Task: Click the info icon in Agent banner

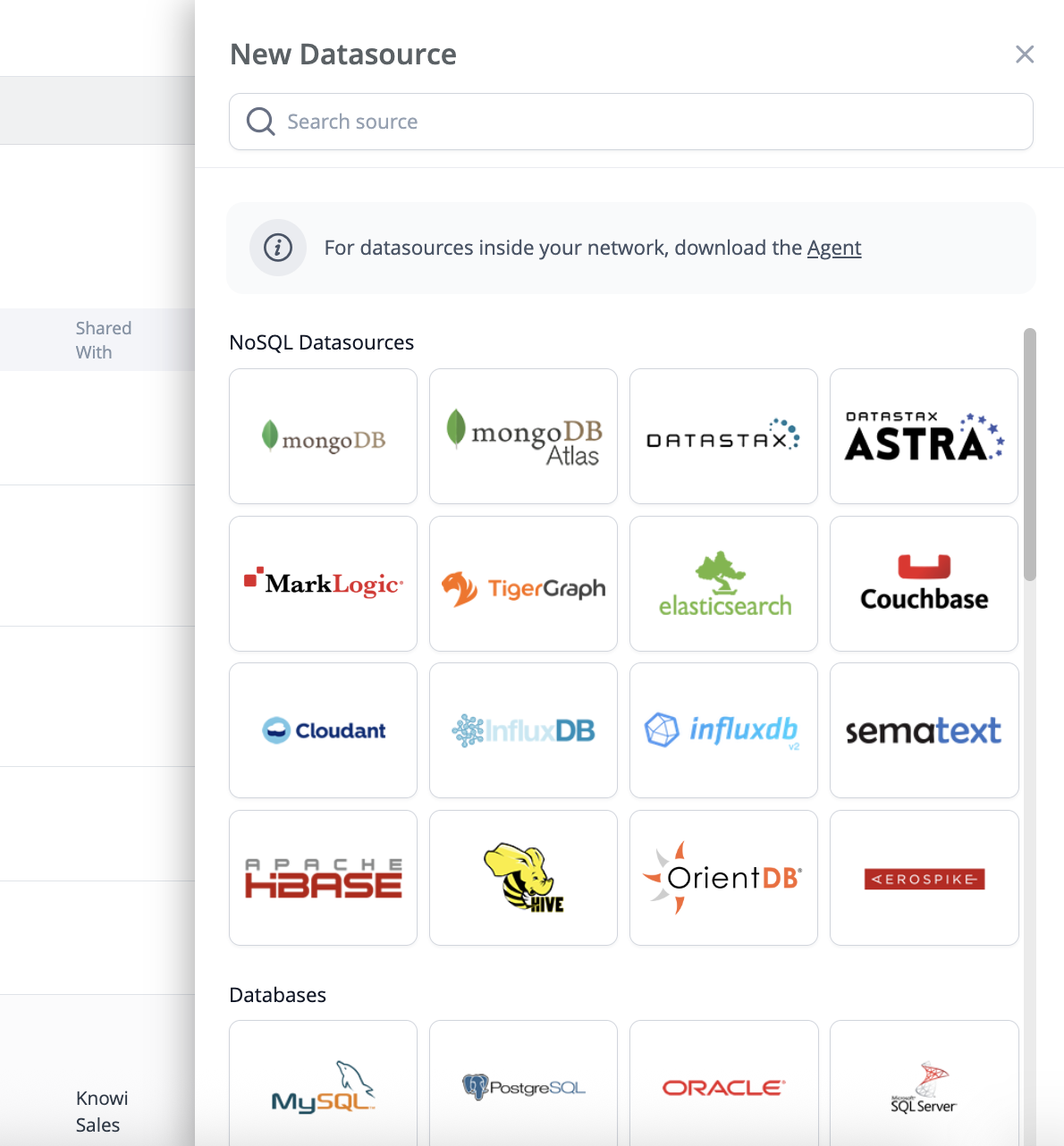Action: tap(278, 248)
